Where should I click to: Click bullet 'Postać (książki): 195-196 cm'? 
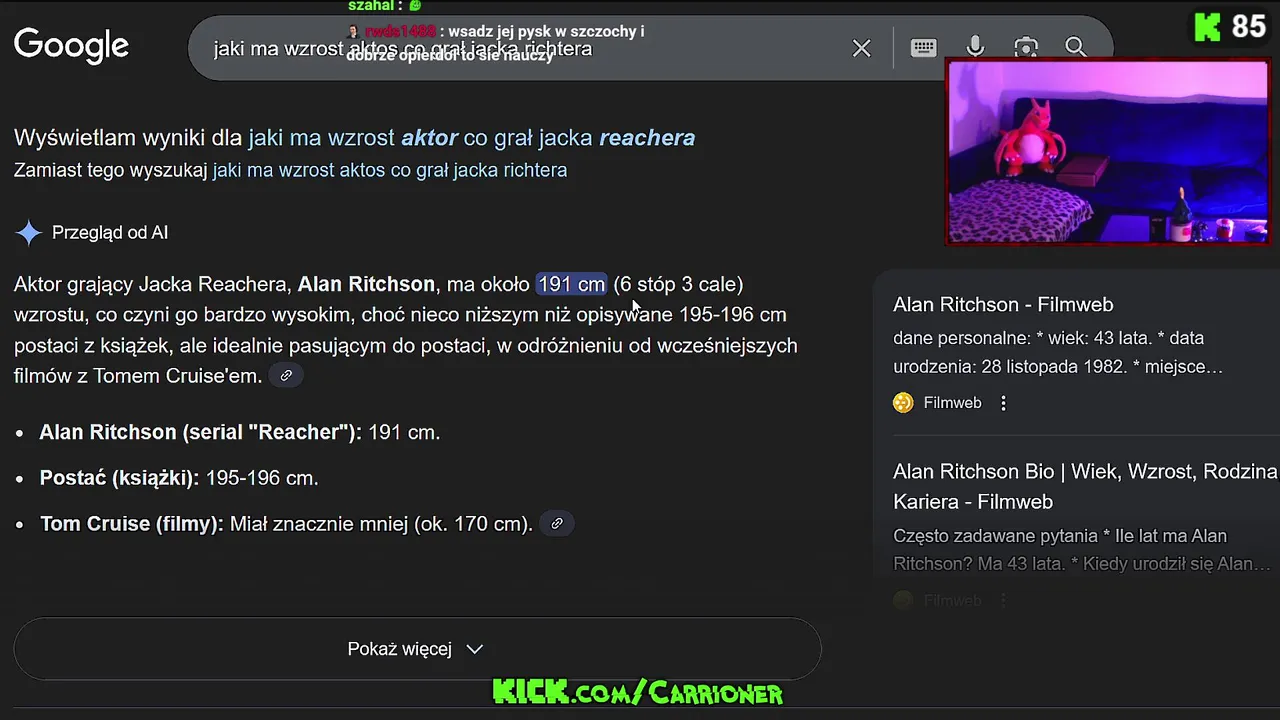[179, 478]
